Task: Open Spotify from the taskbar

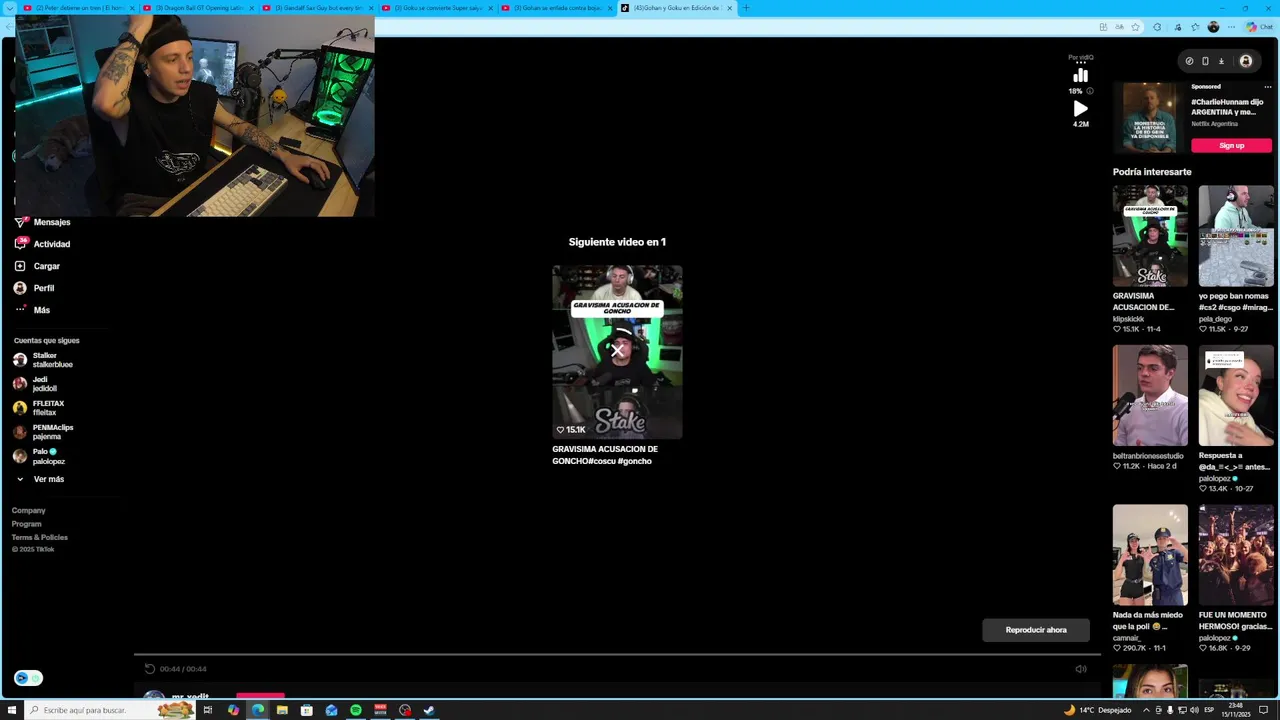Action: 356,710
